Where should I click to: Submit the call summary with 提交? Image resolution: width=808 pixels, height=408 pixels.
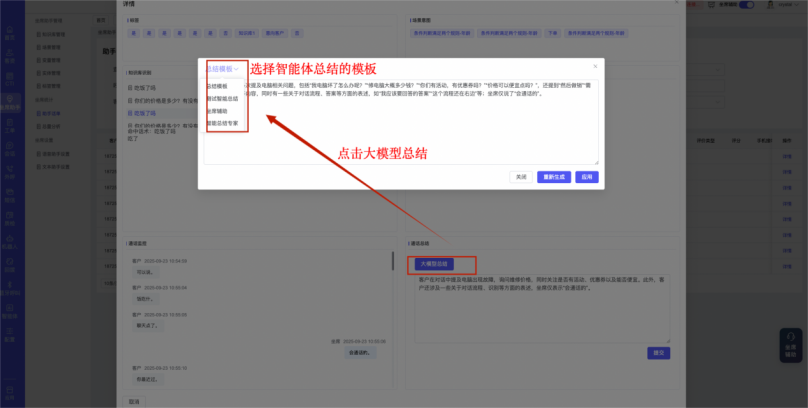(658, 353)
